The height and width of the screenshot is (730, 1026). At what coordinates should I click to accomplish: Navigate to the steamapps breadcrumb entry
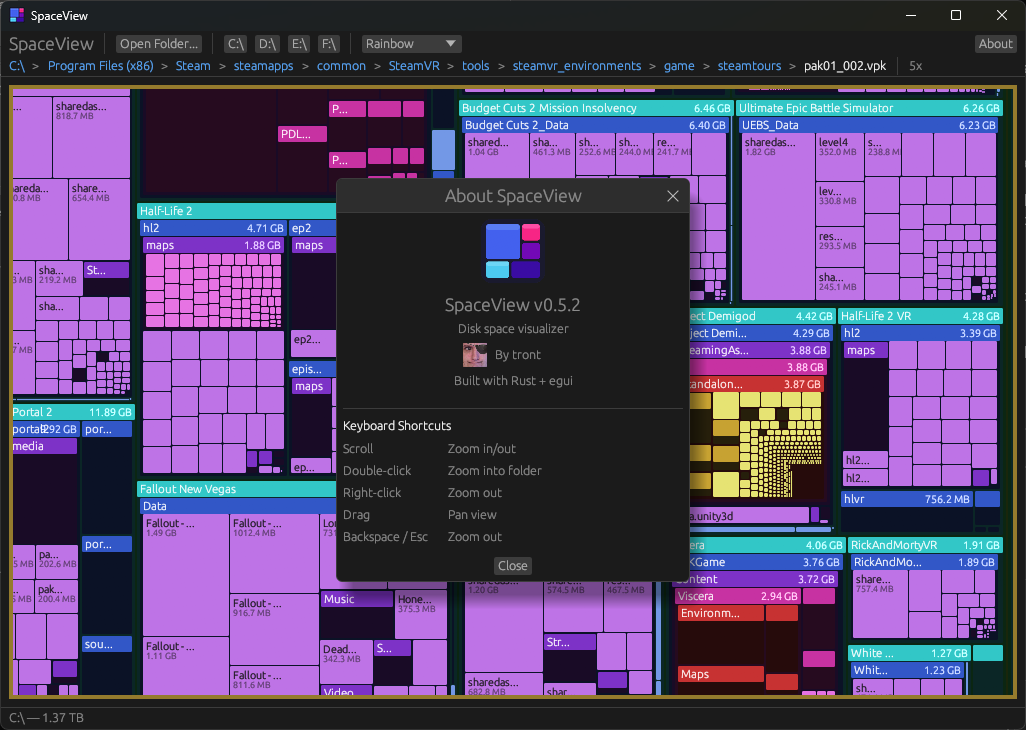pos(263,66)
